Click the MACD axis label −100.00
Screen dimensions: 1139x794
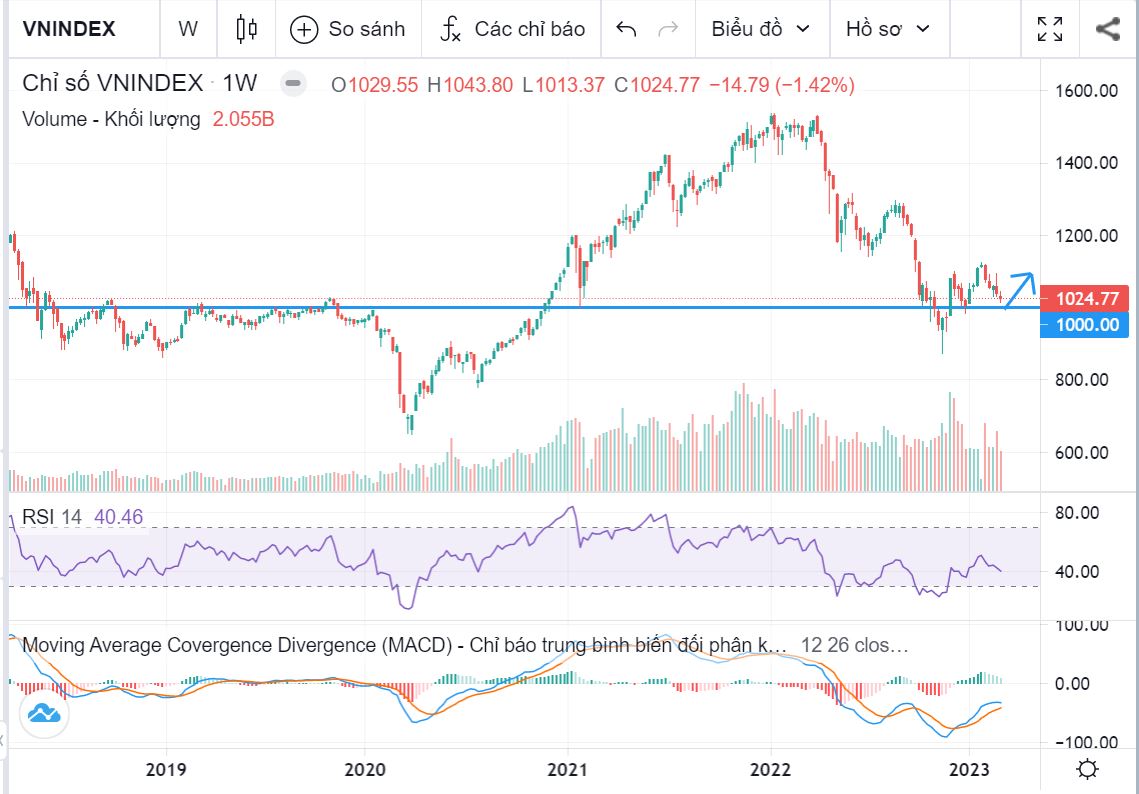[x=1086, y=742]
